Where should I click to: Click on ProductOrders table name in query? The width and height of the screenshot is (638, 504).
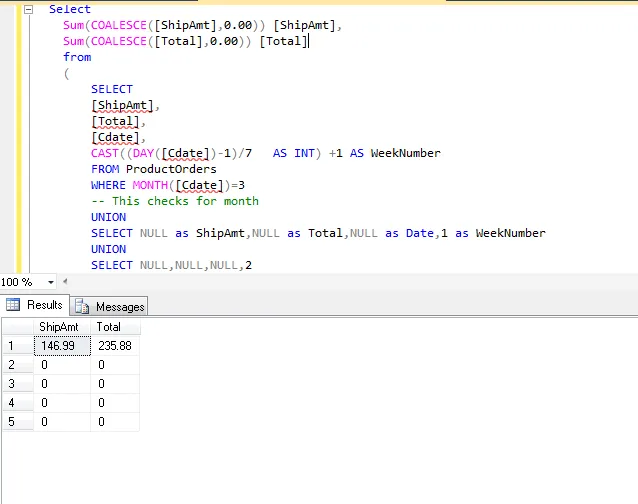(x=171, y=169)
